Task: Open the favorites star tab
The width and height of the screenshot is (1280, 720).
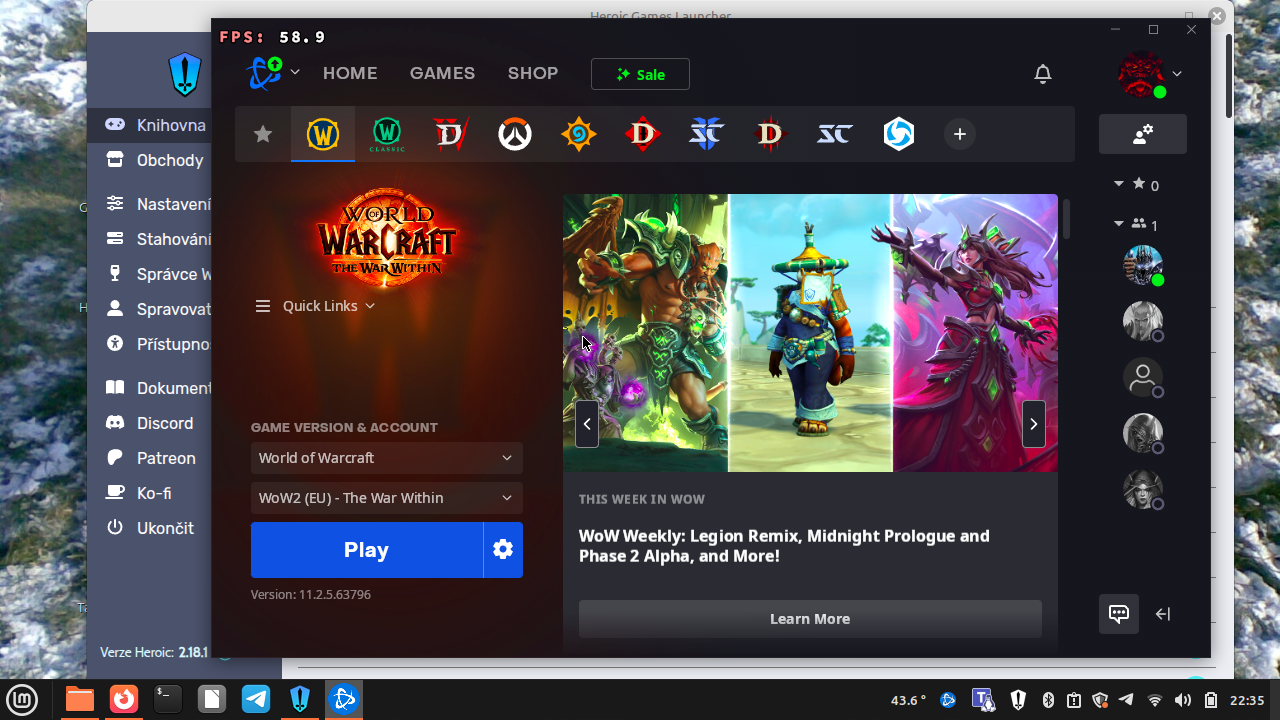Action: coord(263,134)
